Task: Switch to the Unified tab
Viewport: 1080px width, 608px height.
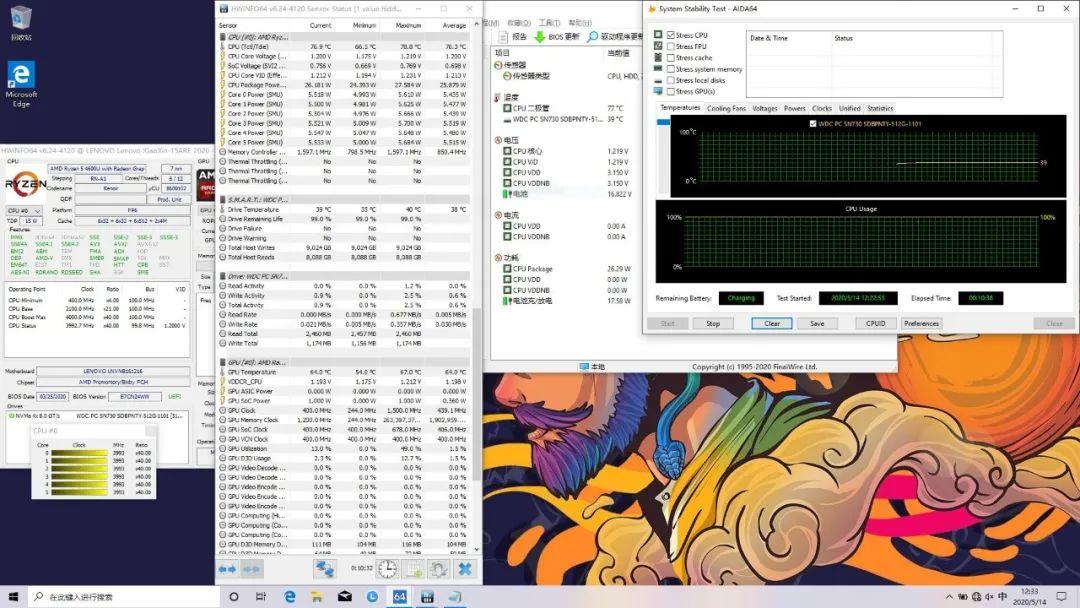Action: tap(849, 108)
